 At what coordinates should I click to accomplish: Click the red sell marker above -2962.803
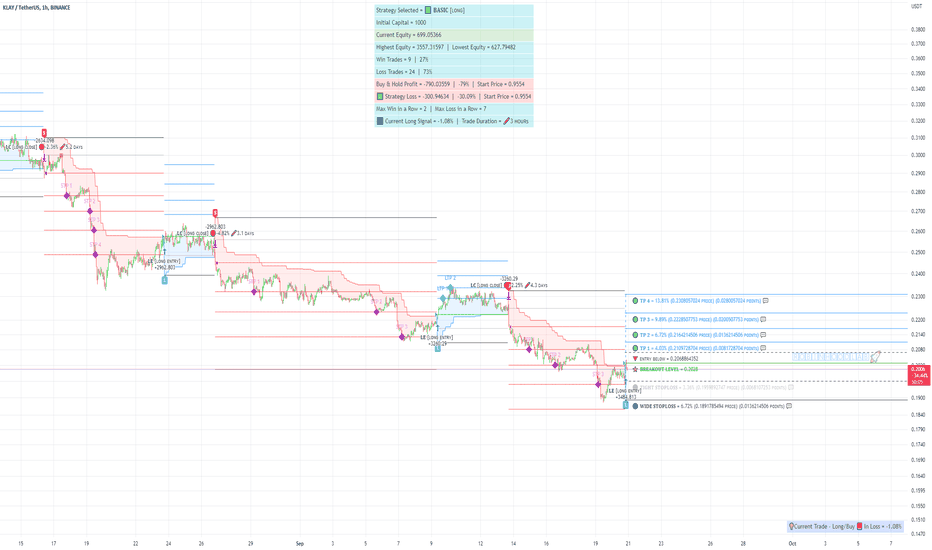215,213
